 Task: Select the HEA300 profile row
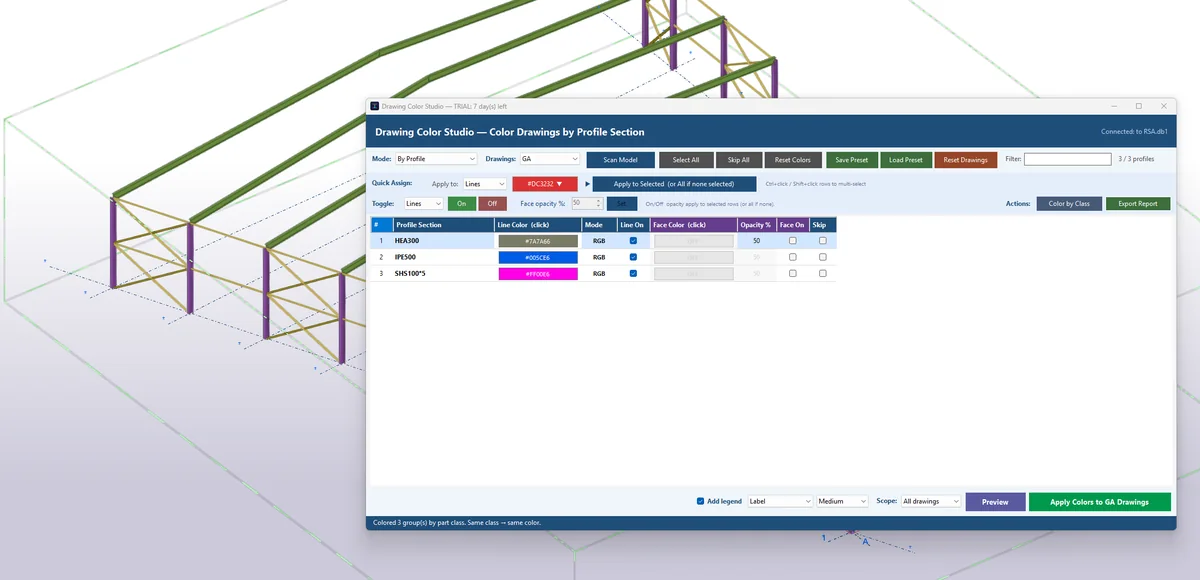click(x=603, y=241)
